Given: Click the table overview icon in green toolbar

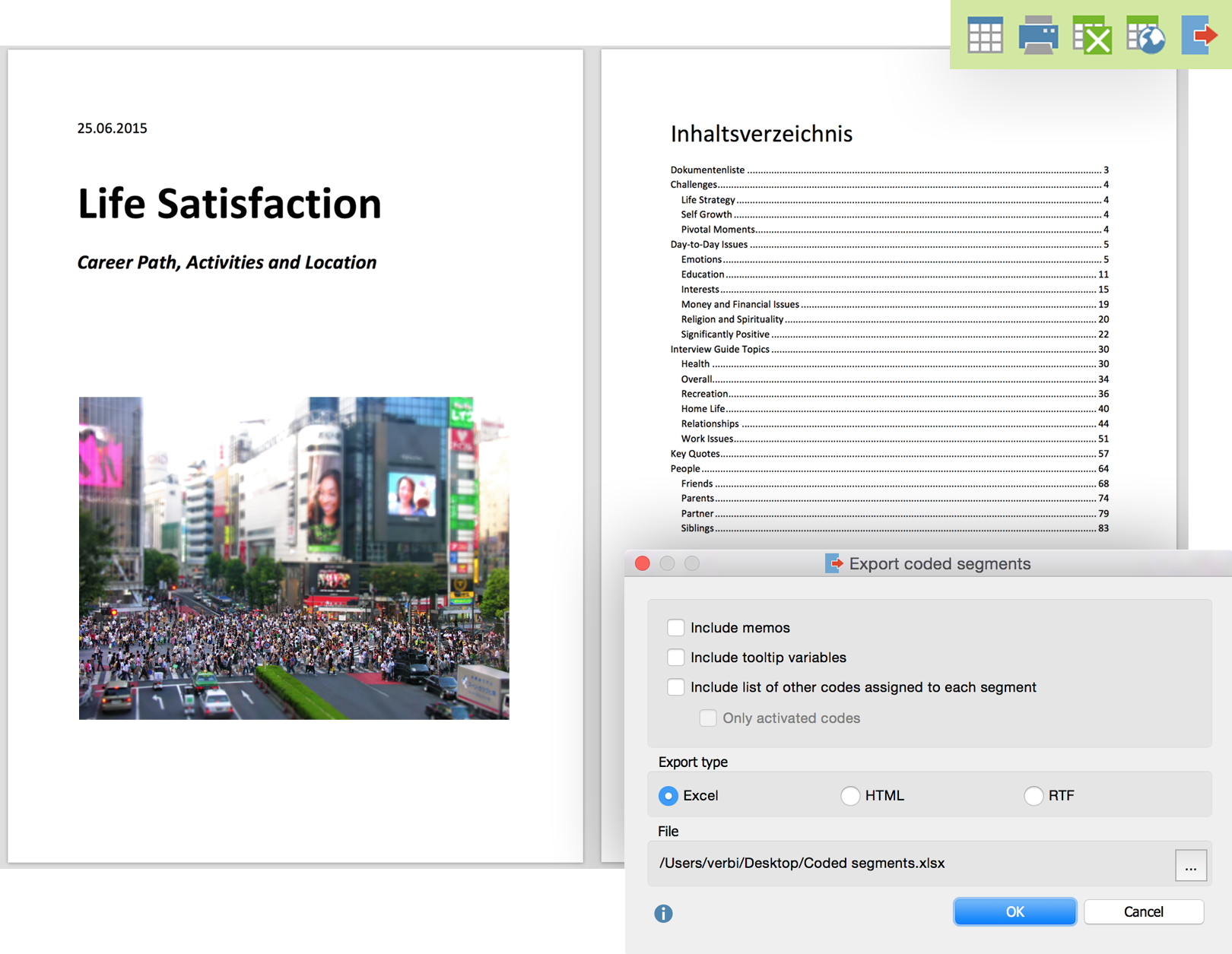Looking at the screenshot, I should point(985,35).
